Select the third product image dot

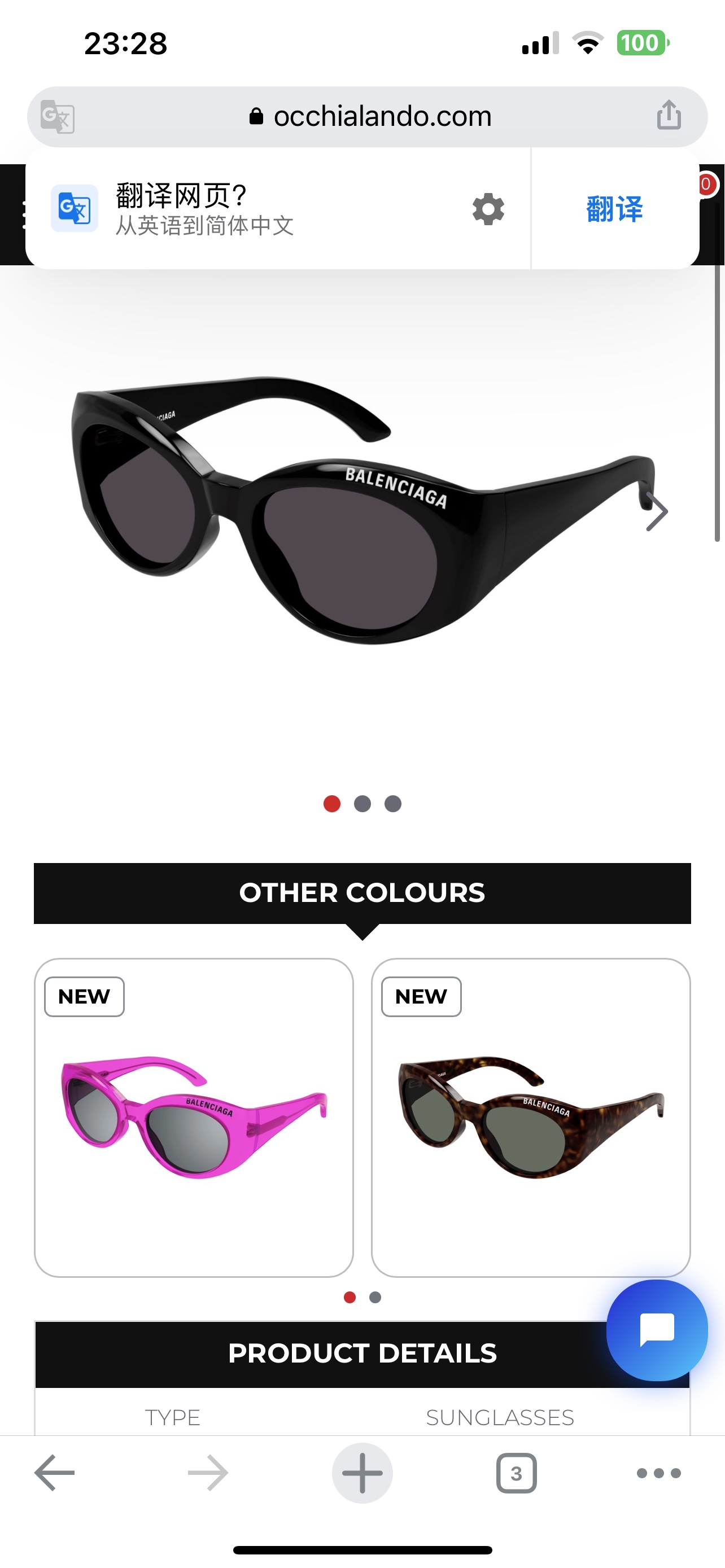[x=393, y=804]
